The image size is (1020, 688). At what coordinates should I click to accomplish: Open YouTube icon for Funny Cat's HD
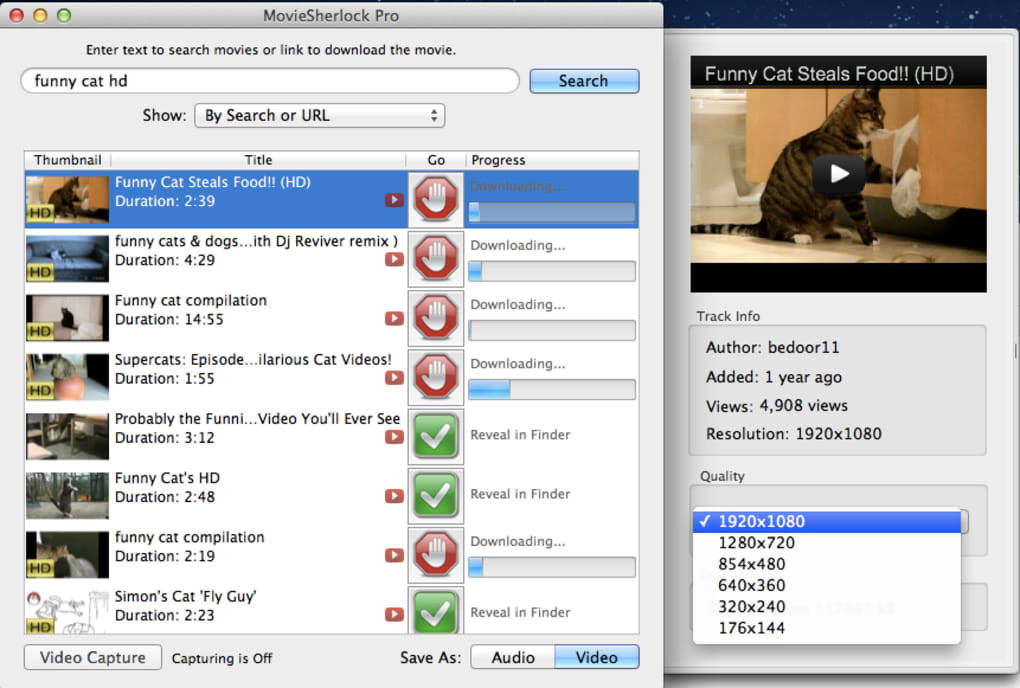click(394, 496)
